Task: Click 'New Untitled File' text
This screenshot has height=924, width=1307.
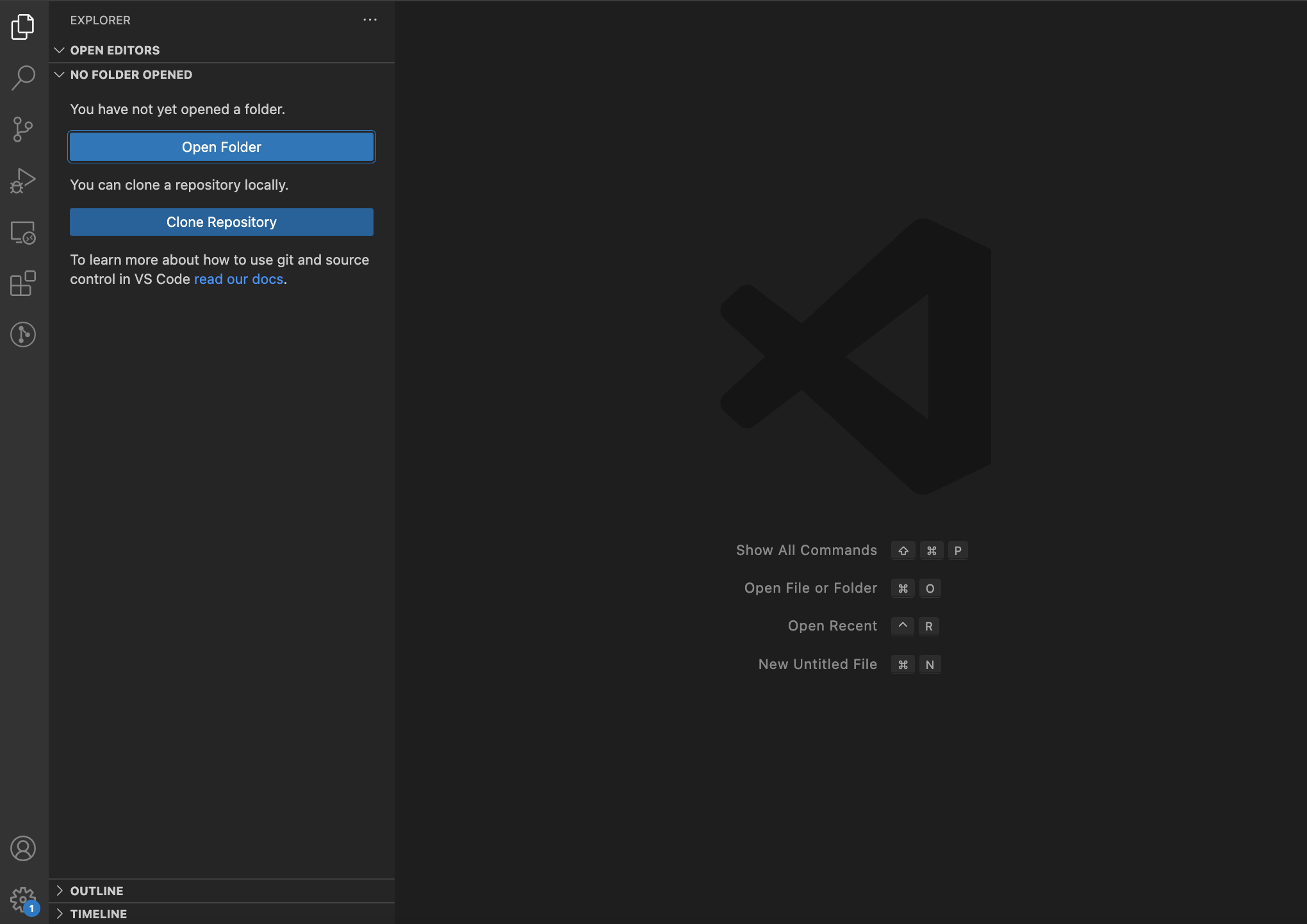Action: pos(818,664)
